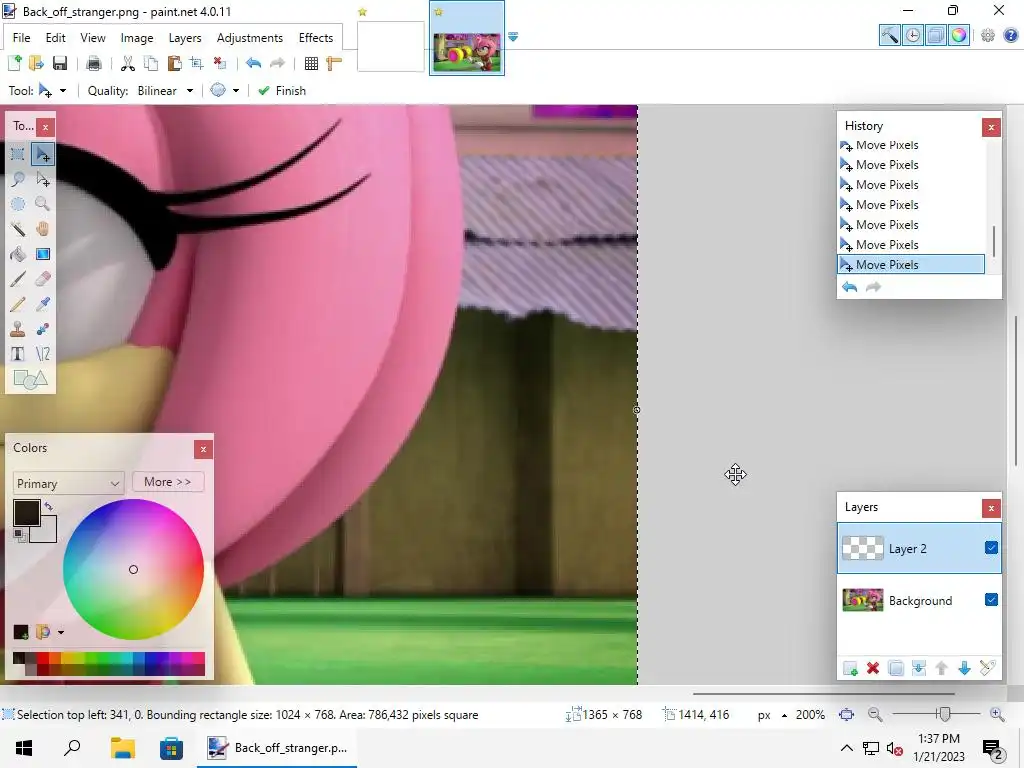The width and height of the screenshot is (1024, 768).
Task: Open the Layers menu
Action: (185, 38)
